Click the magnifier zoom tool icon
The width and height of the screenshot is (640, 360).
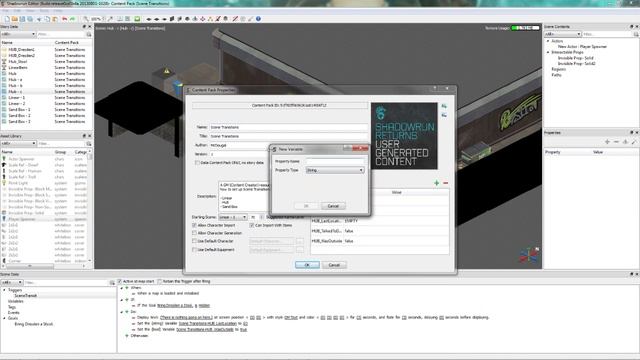tap(86, 19)
